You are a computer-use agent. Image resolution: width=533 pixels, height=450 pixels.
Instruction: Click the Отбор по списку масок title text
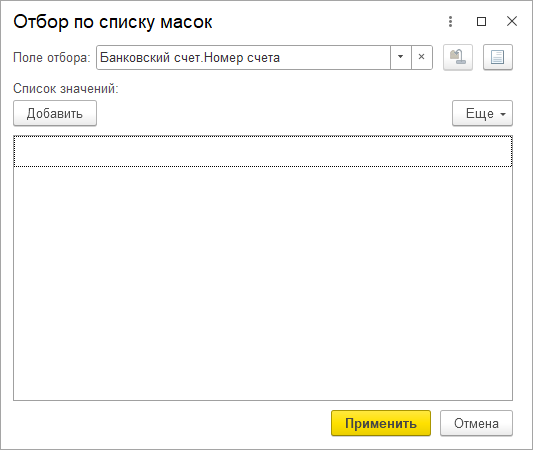(x=113, y=22)
